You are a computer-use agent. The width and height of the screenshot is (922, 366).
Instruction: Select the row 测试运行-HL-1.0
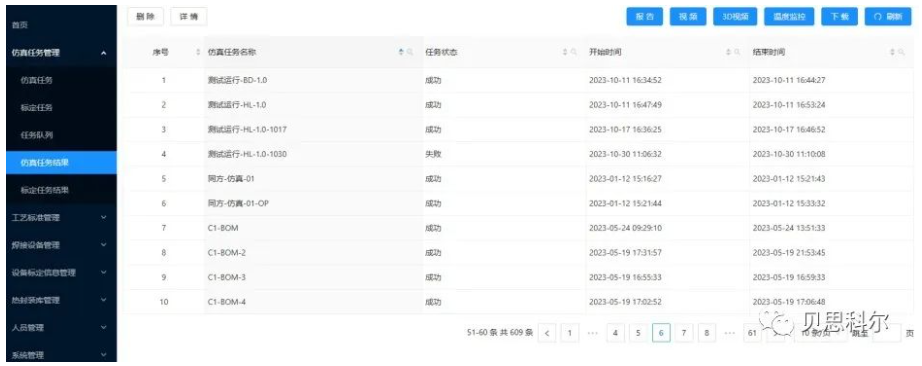(519, 105)
